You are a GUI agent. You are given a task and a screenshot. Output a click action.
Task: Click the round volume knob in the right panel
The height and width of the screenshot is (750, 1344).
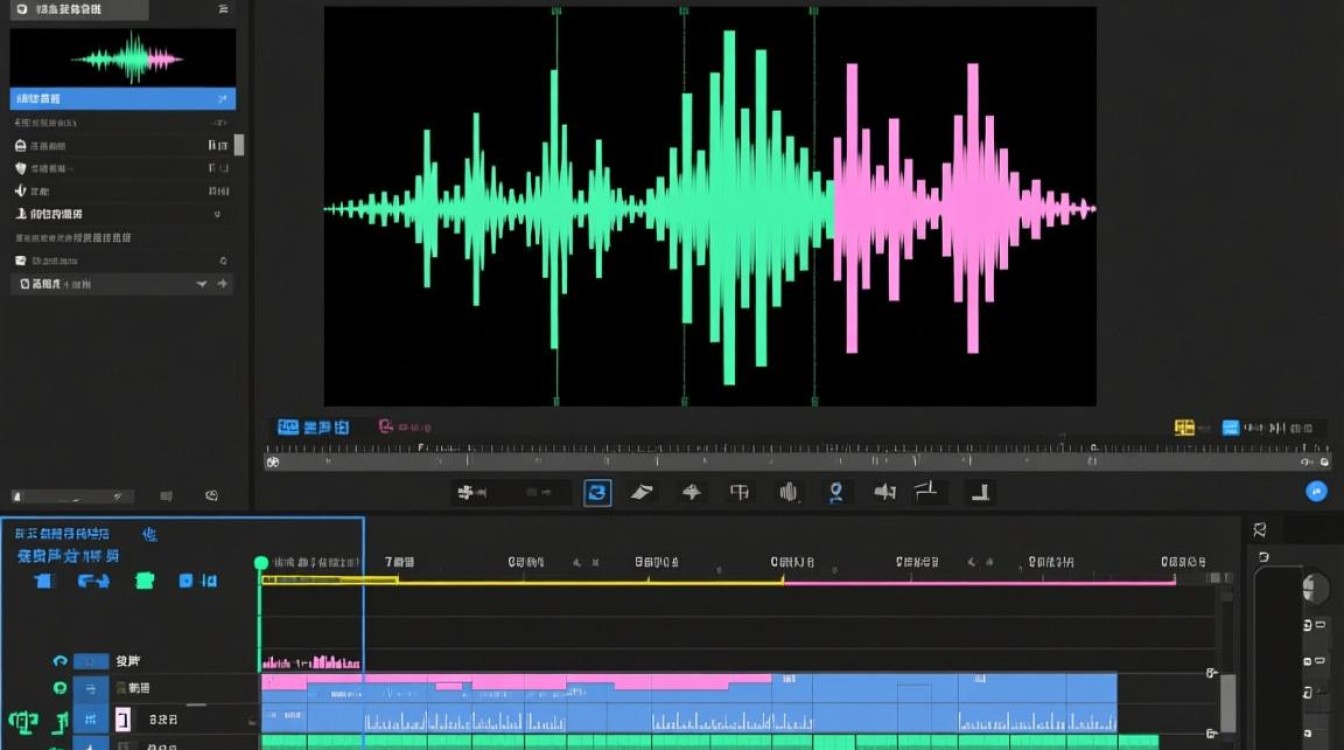click(1317, 588)
